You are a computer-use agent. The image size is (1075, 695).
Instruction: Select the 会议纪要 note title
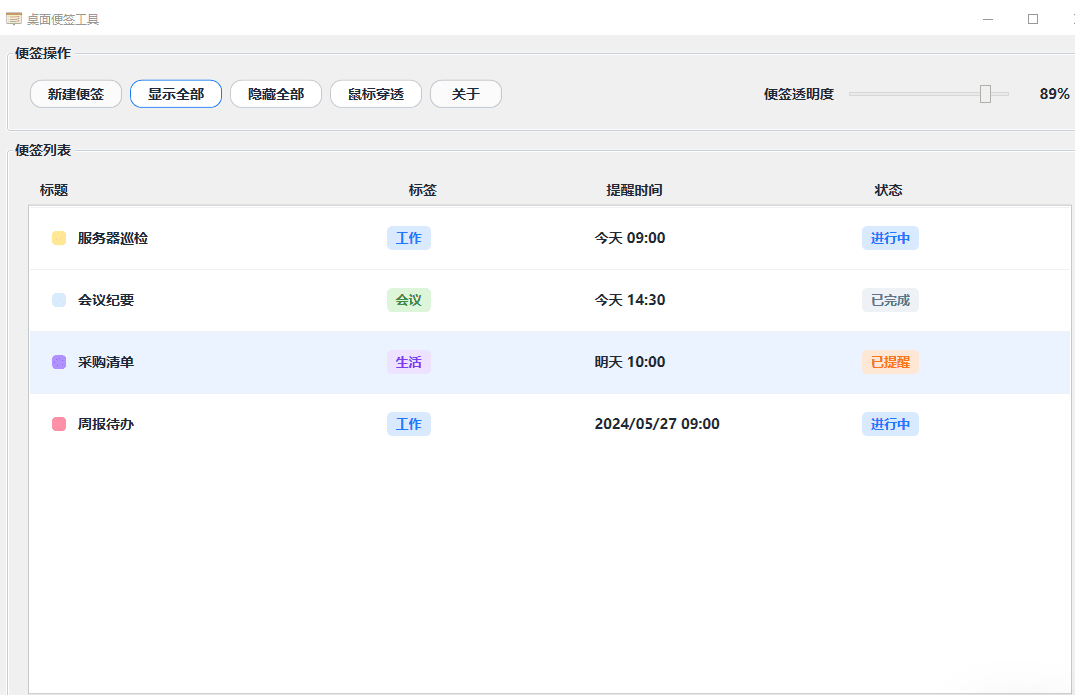click(106, 300)
